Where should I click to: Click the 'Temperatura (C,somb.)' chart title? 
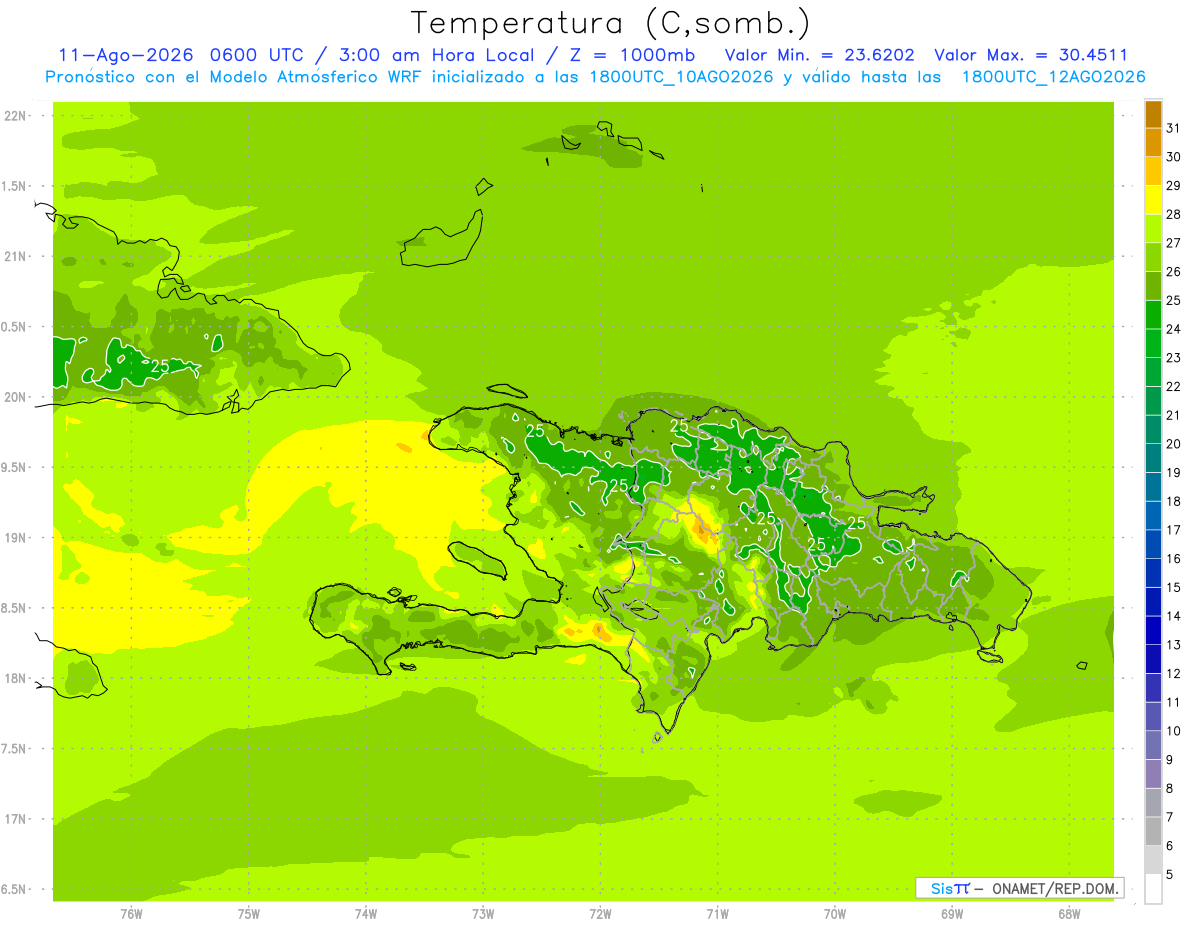coord(610,22)
